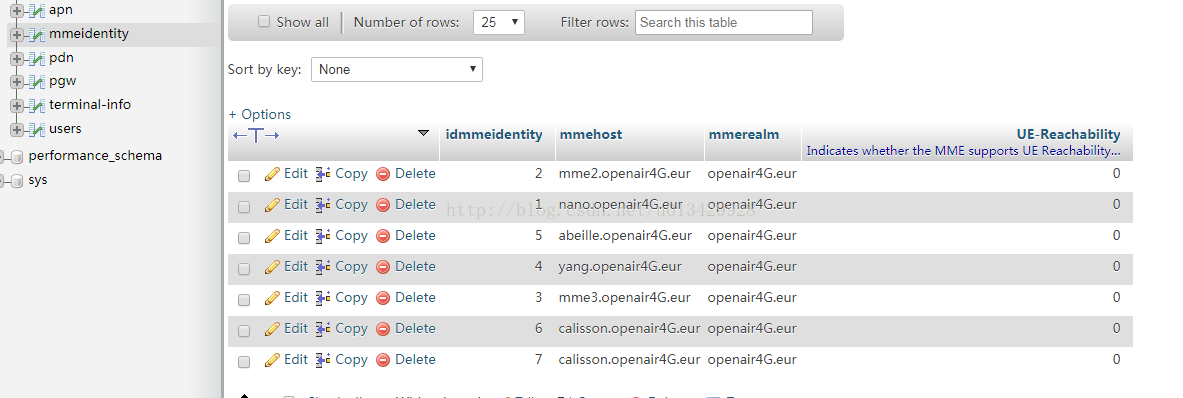
Task: Select the apn table in sidebar
Action: click(60, 11)
